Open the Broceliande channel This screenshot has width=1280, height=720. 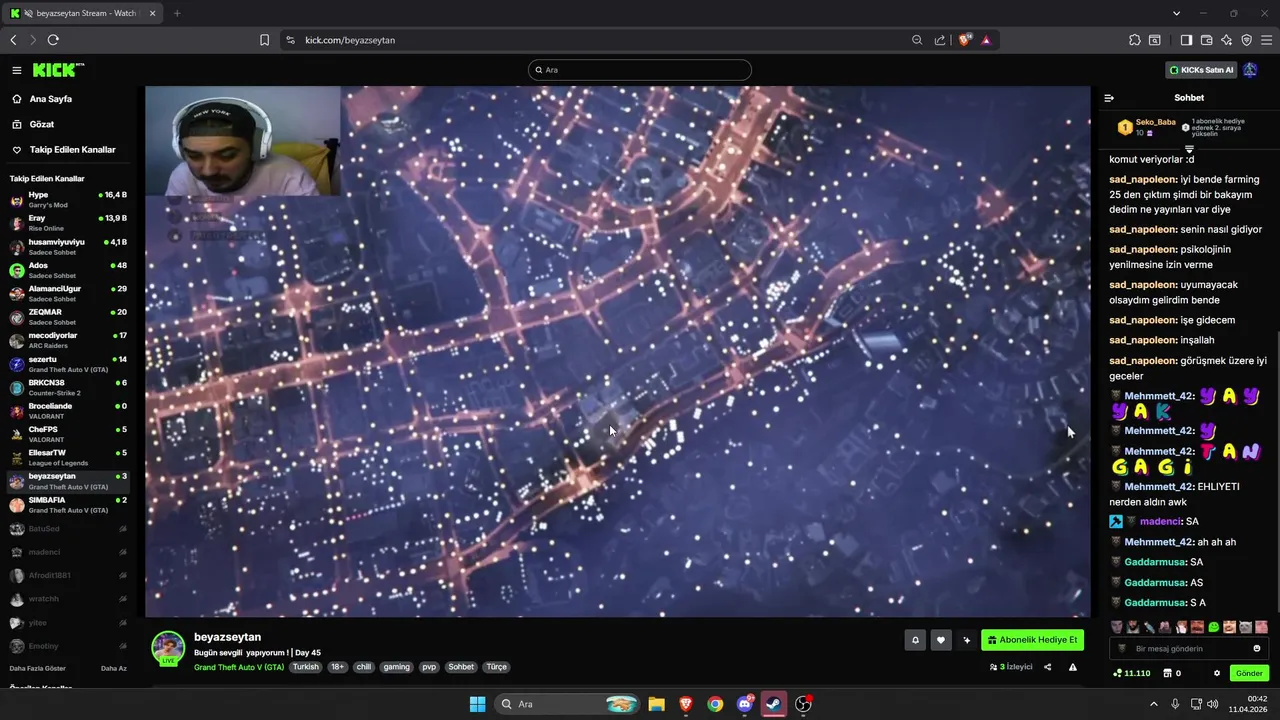tap(68, 410)
